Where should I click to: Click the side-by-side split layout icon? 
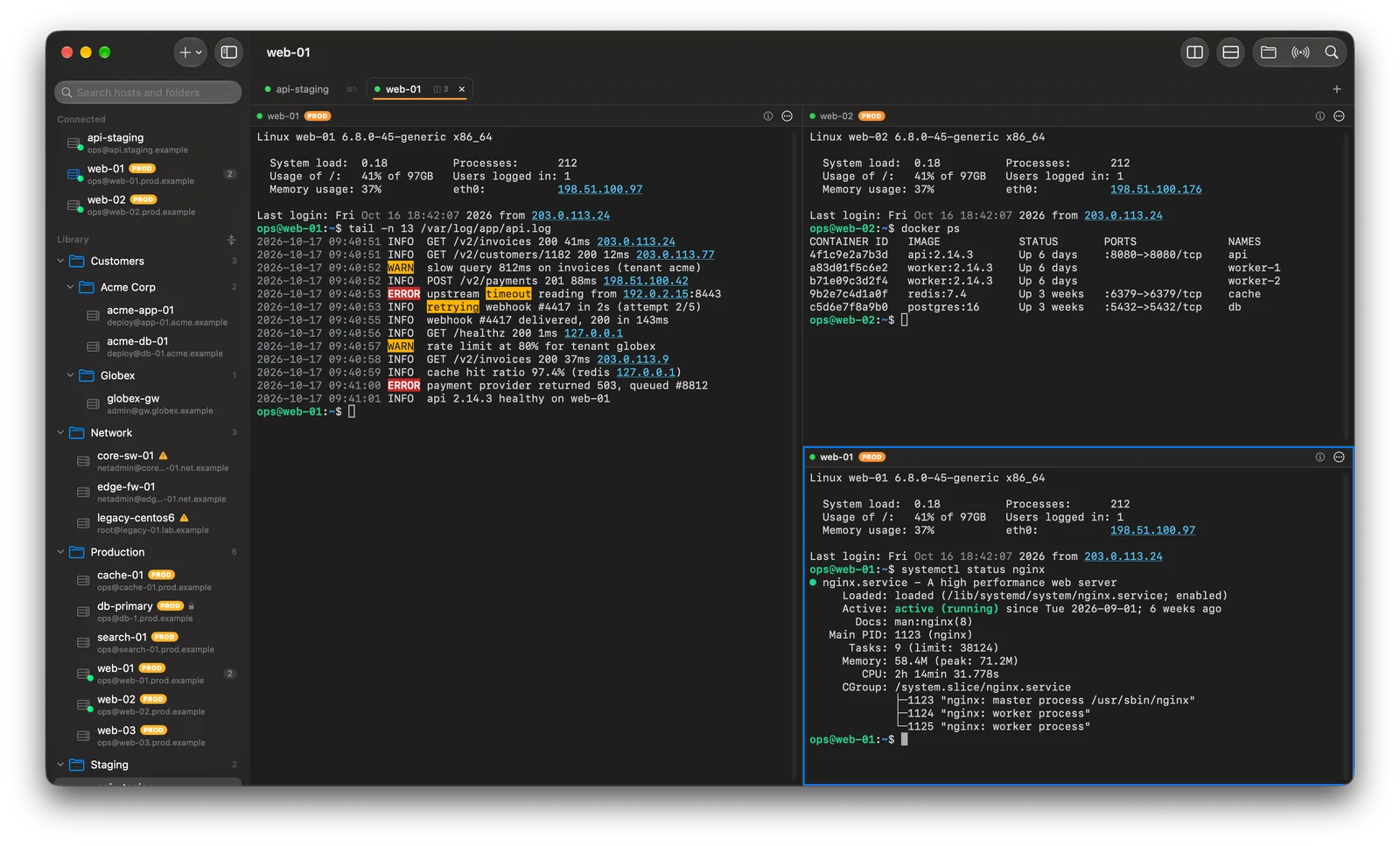(x=1194, y=52)
